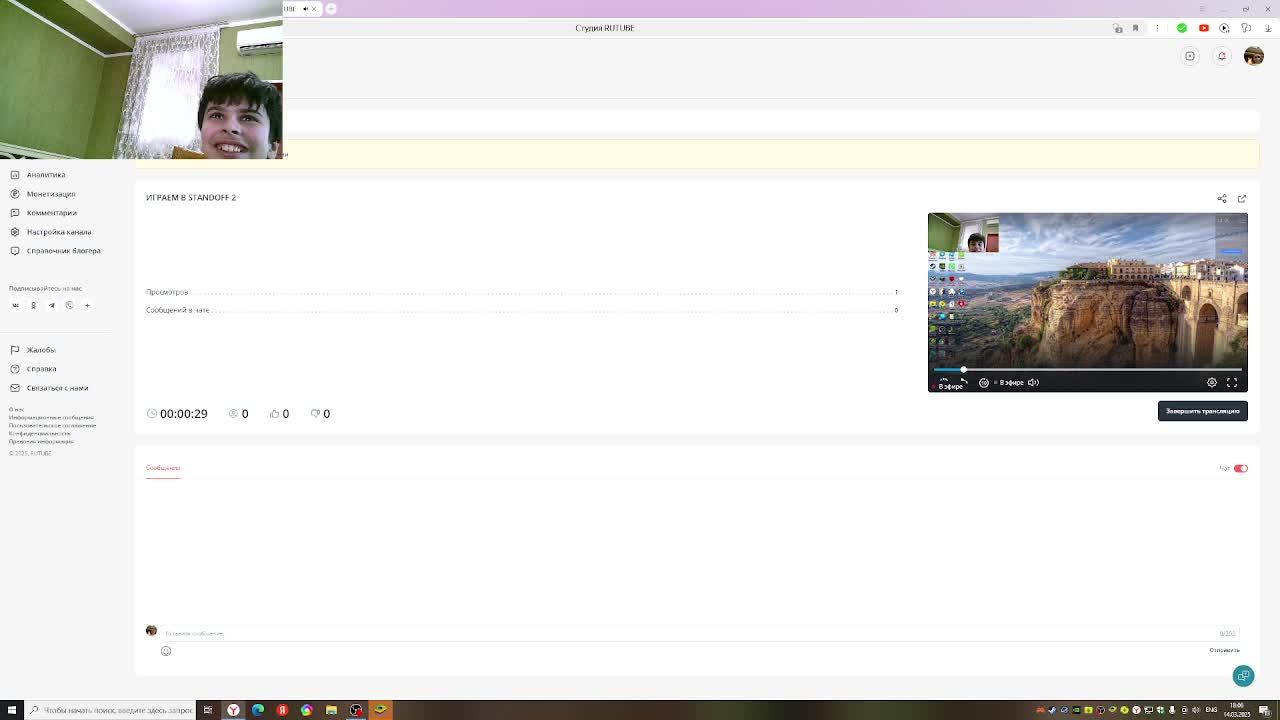1280x720 pixels.
Task: Click the plus icon under subscribe section
Action: 87,305
